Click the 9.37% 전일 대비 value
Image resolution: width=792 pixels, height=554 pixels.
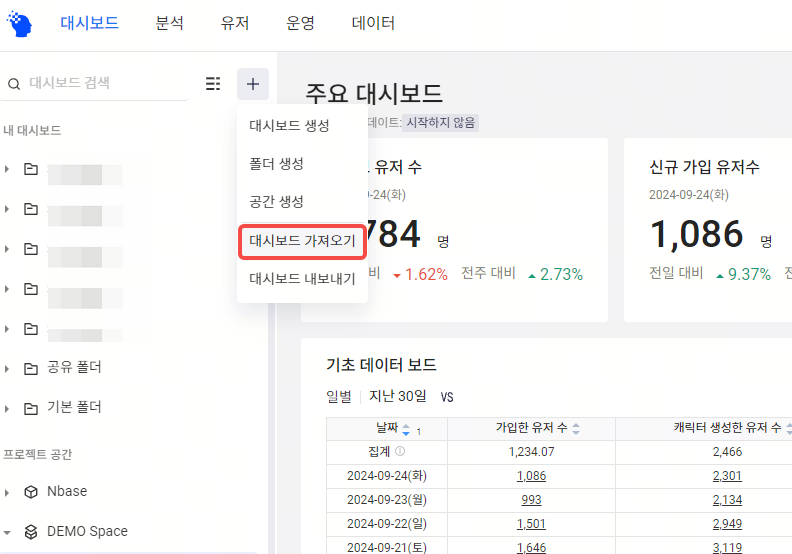pyautogui.click(x=750, y=274)
